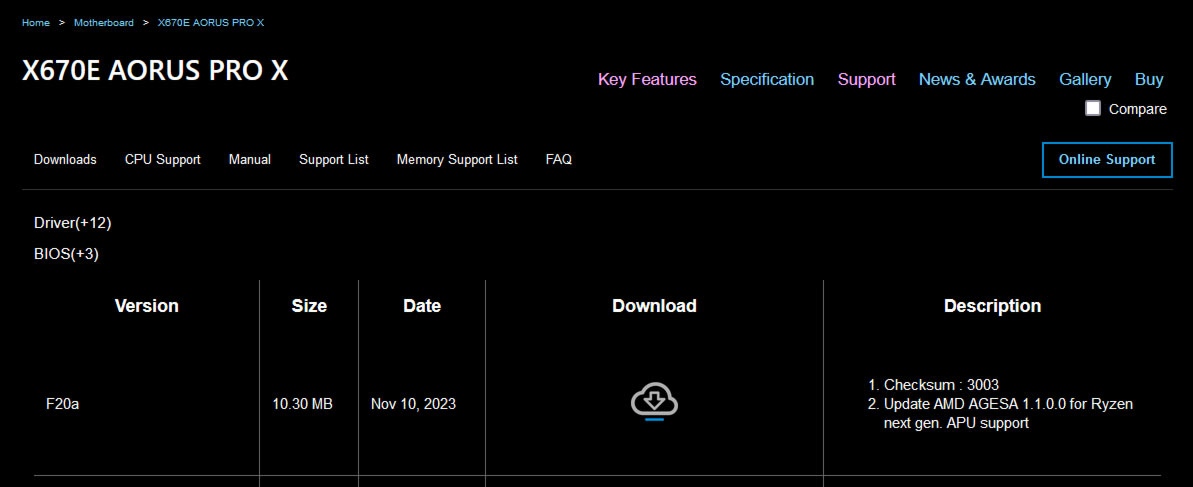Open the Manual section
Viewport: 1193px width, 487px height.
click(250, 159)
